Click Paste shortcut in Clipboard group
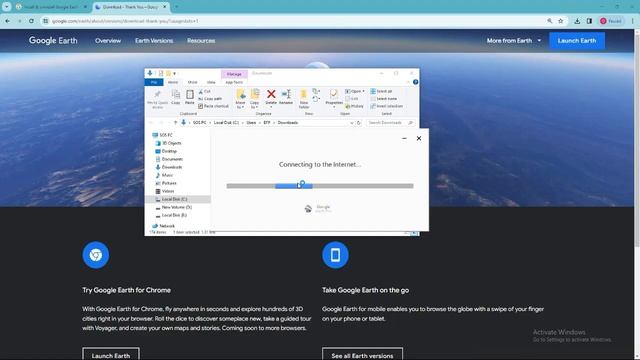Screen dimensions: 640x360 tap(213, 106)
